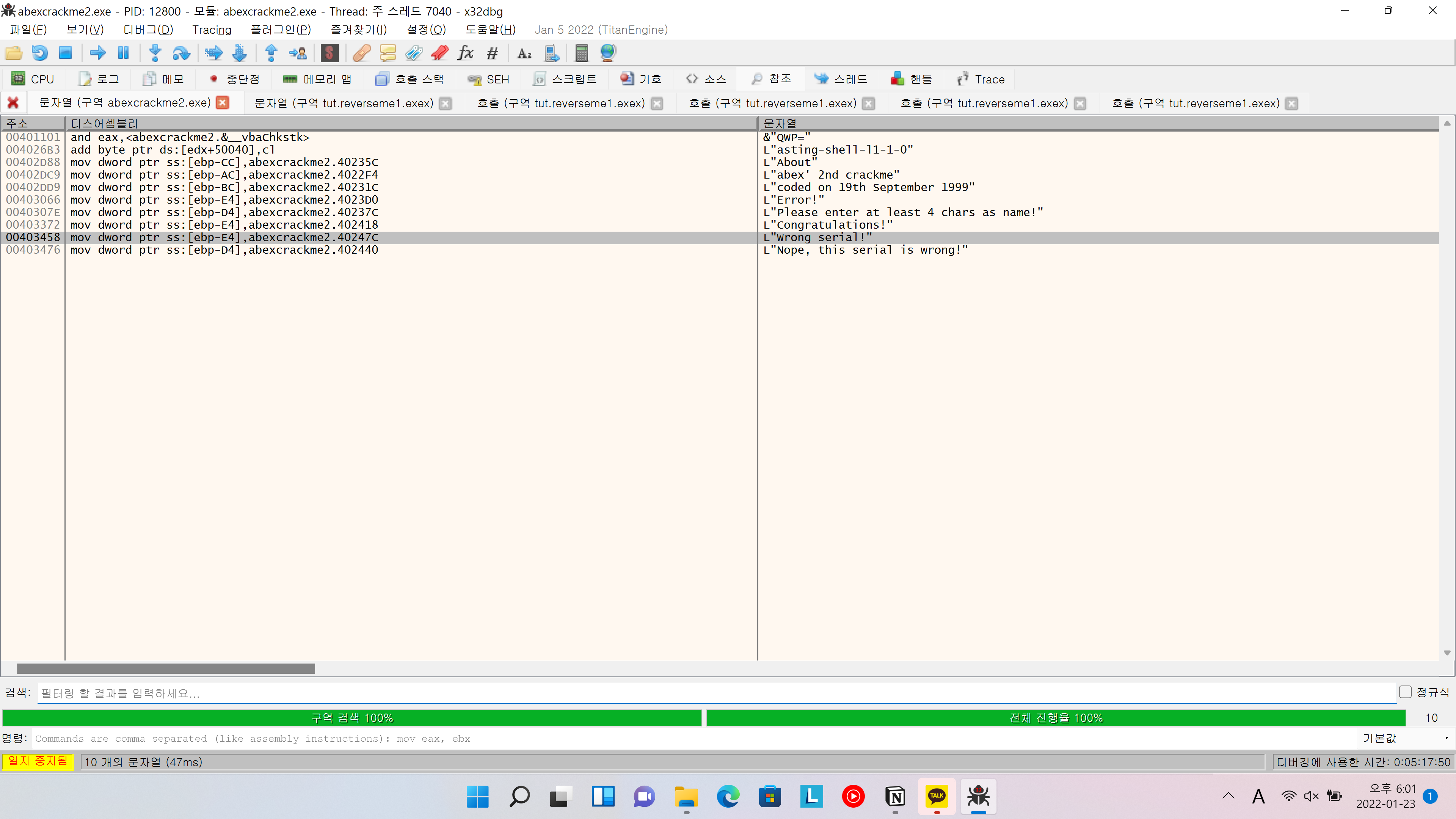Open Microsoft Edge from the taskbar
The width and height of the screenshot is (1456, 819).
(x=728, y=796)
